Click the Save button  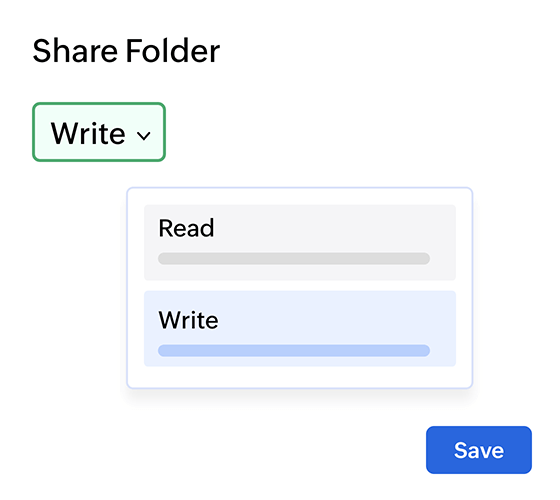479,450
